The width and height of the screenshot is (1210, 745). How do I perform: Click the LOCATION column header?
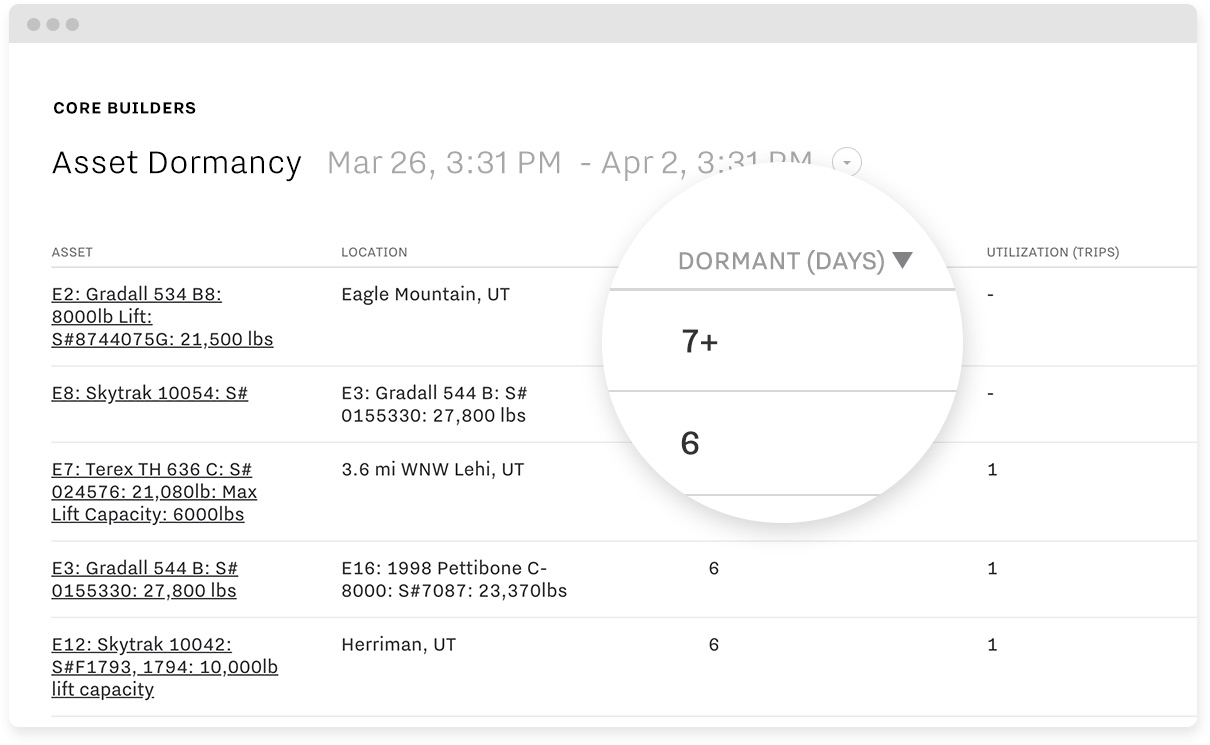pos(373,252)
